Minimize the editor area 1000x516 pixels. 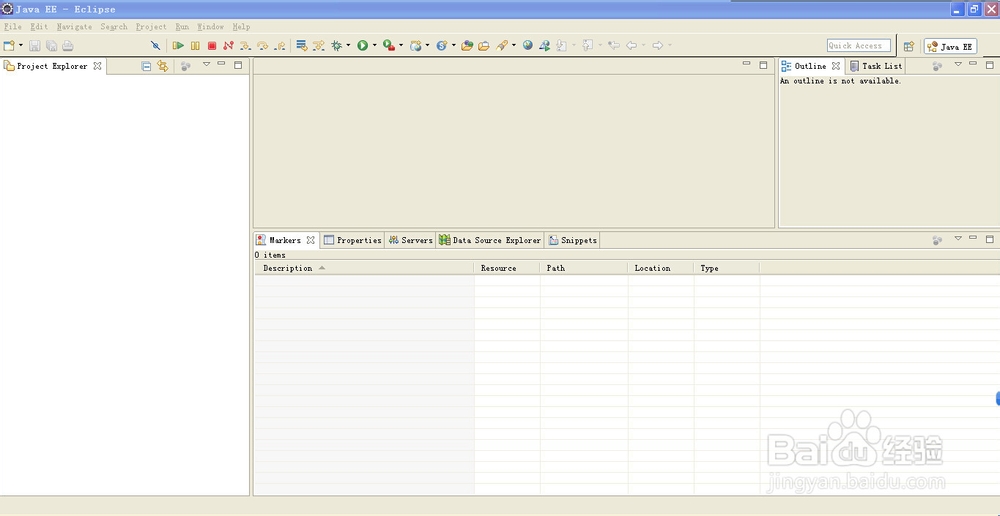click(x=747, y=63)
